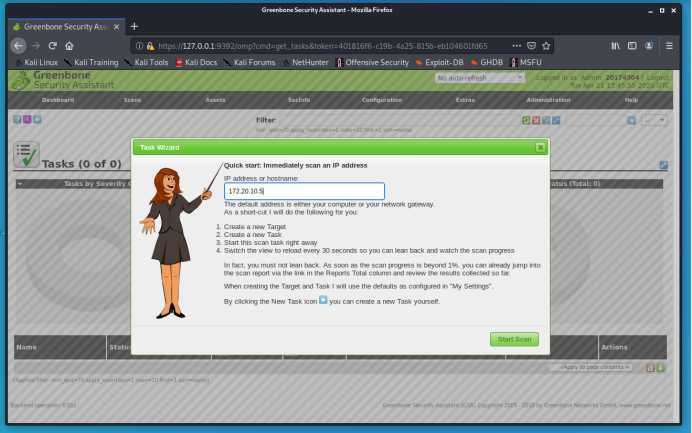Click the New Task icon in wizard text

click(323, 300)
